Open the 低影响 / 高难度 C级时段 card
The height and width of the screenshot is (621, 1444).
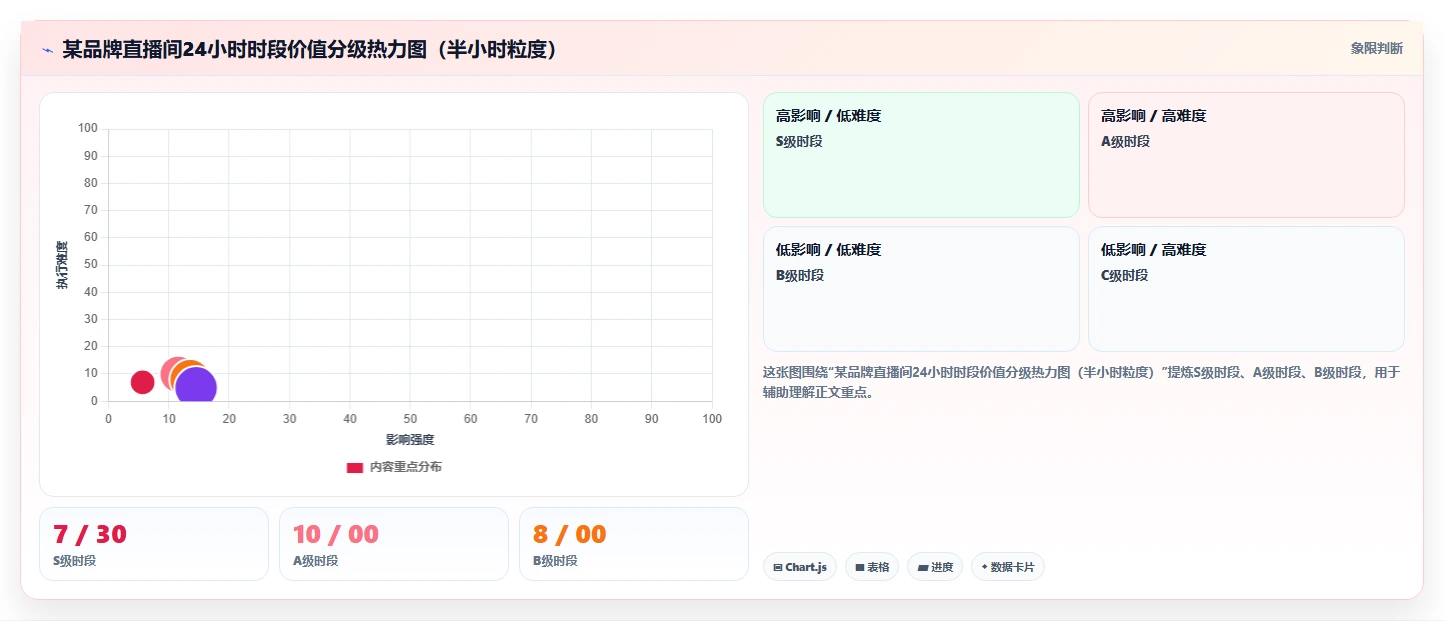click(x=1246, y=289)
